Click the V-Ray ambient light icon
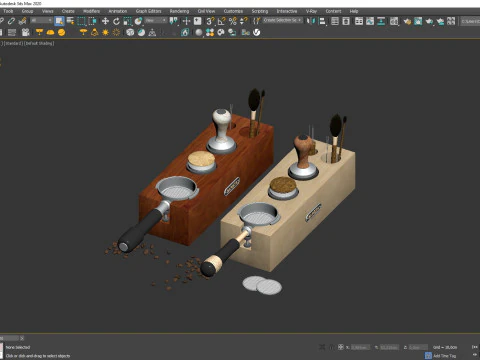 [x=116, y=32]
